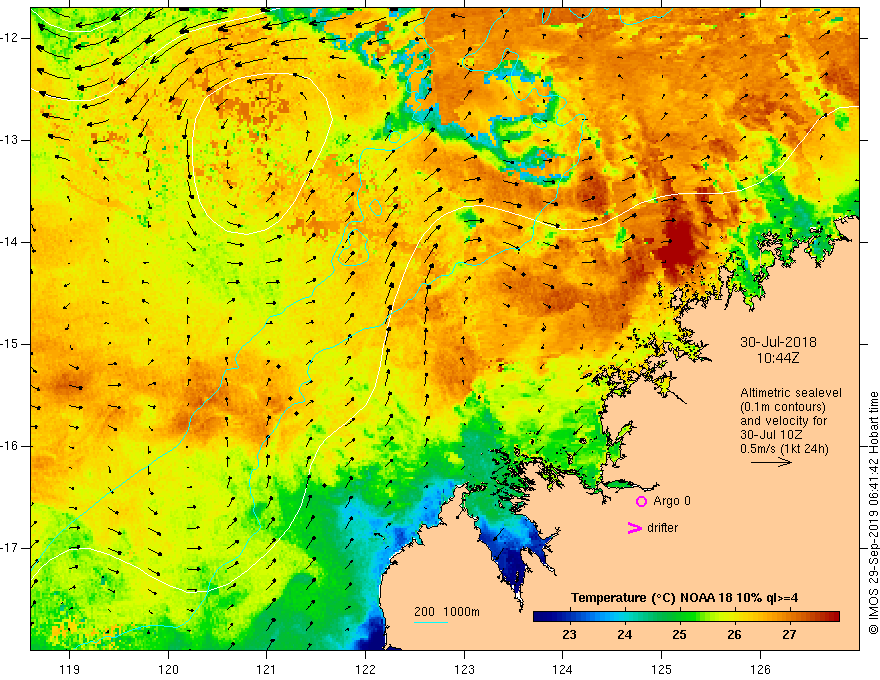Click the latitude label -12
Viewport: 880px width, 680px height.
10,38
